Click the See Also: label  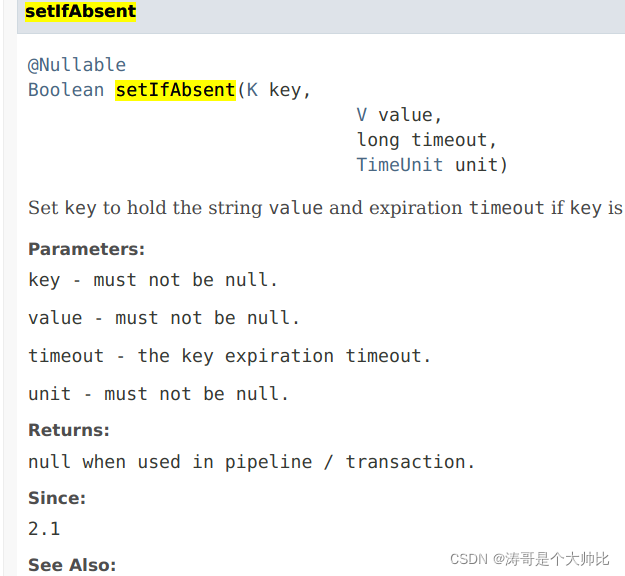pyautogui.click(x=72, y=565)
